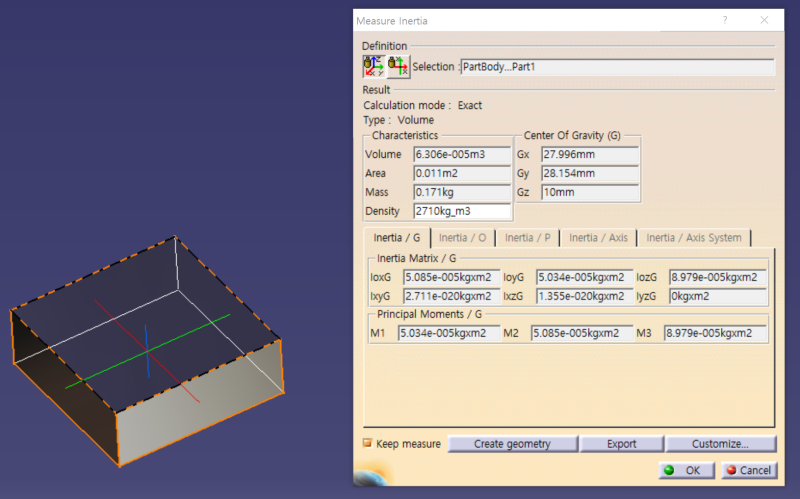Open the Inertia / P tab
The image size is (800, 499).
pyautogui.click(x=527, y=237)
